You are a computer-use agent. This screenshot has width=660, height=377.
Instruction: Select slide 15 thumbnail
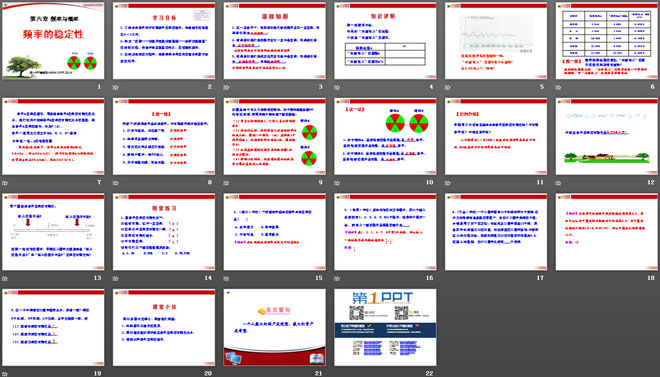point(274,232)
